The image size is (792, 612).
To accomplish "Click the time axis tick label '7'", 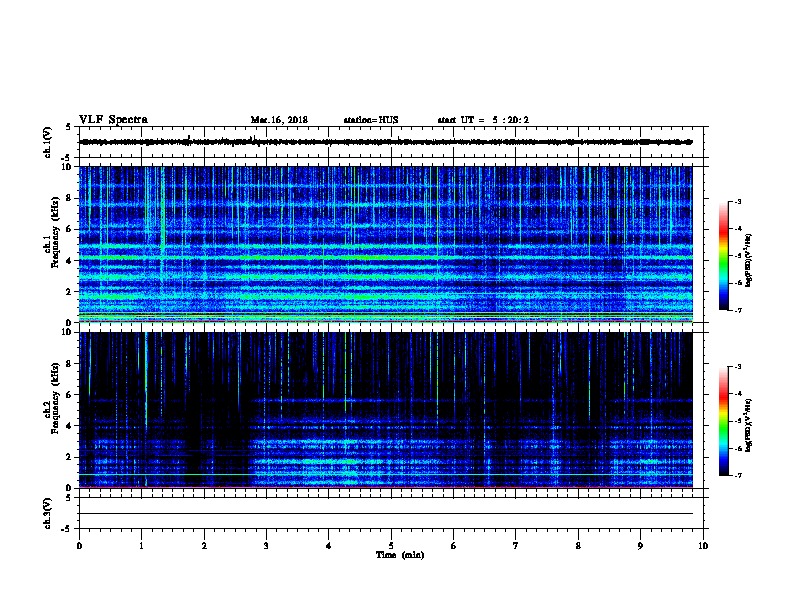I will click(x=516, y=546).
